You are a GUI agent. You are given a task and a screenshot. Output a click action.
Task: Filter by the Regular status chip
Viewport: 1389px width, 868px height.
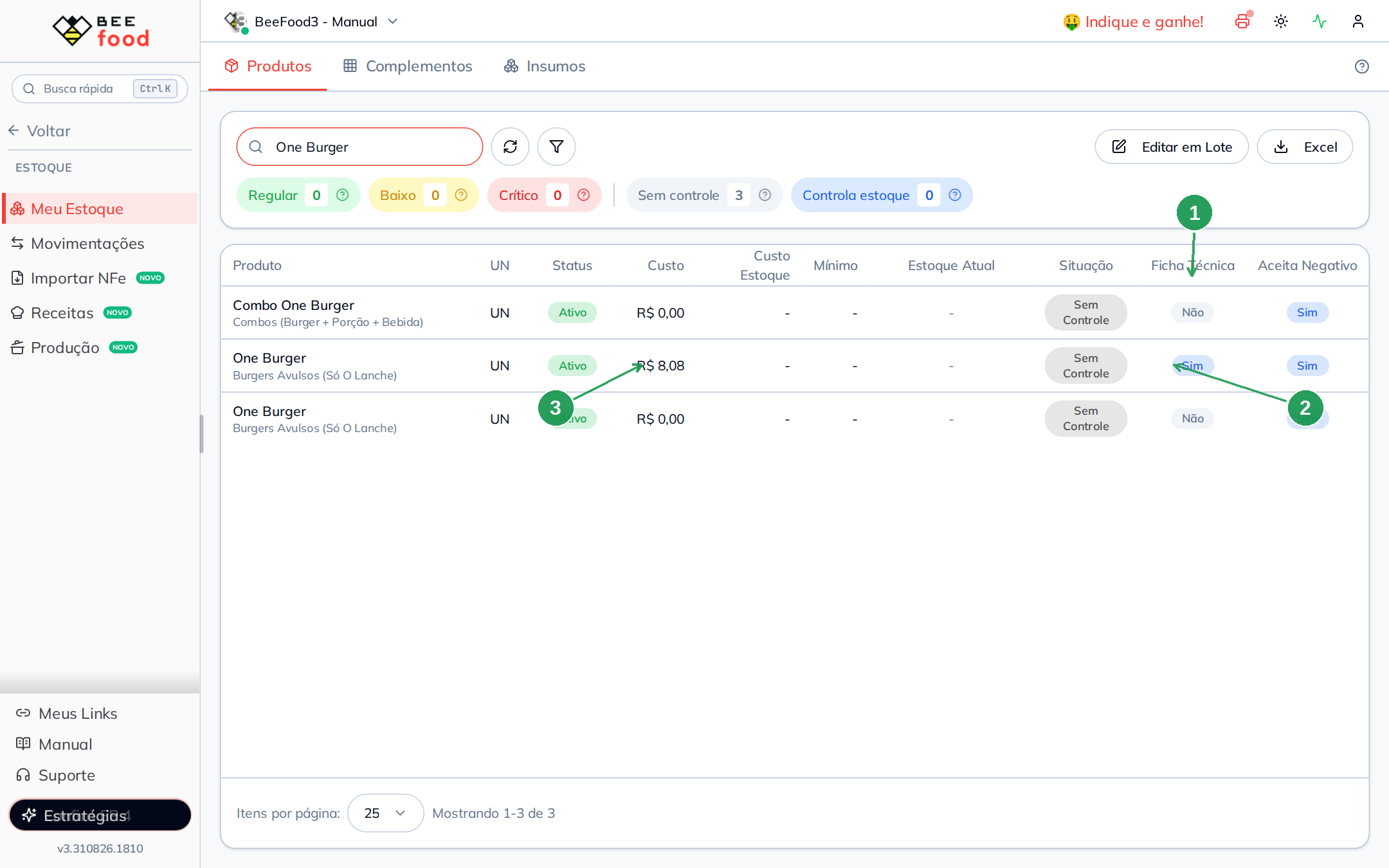point(298,195)
